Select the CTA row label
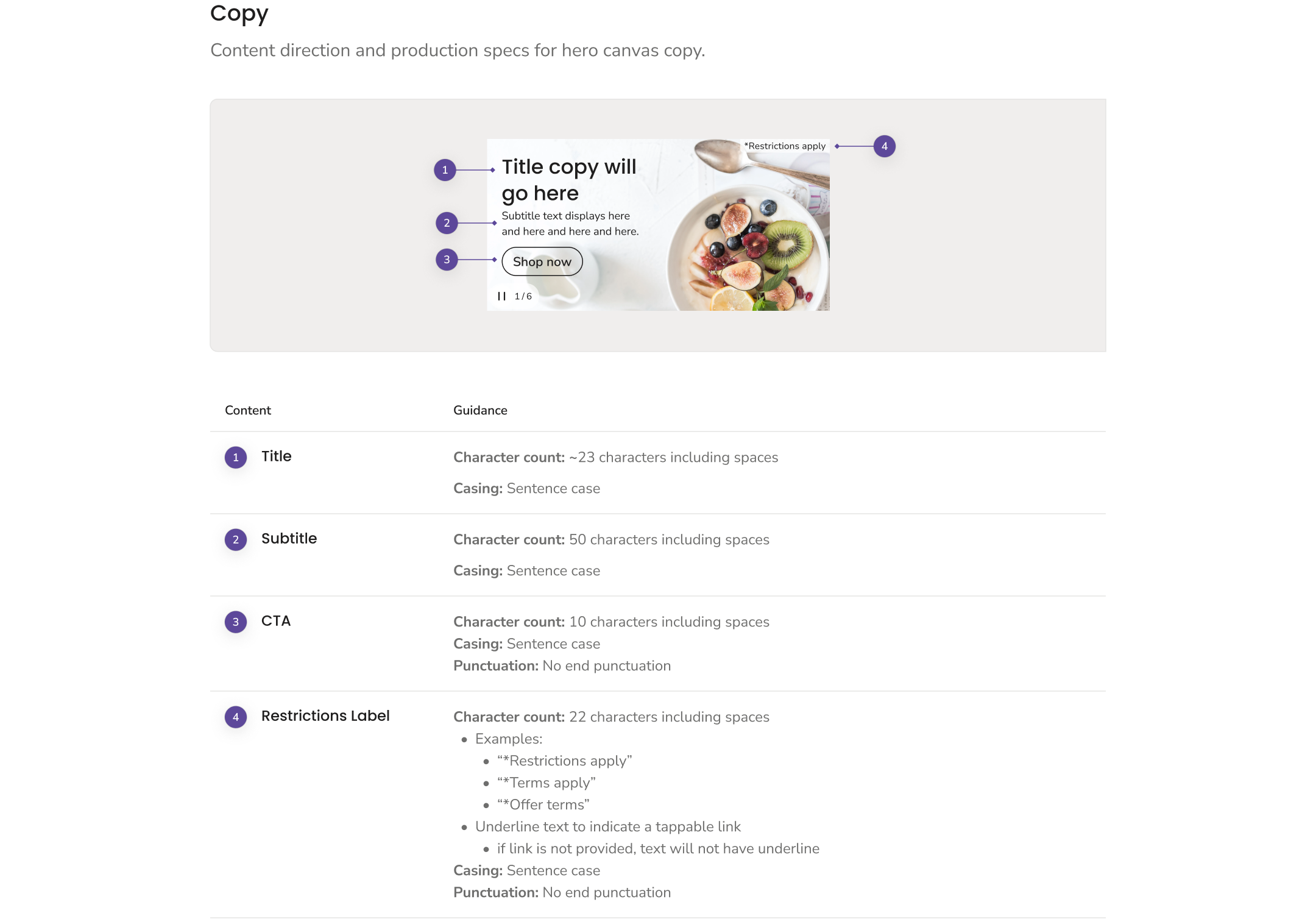 click(276, 621)
